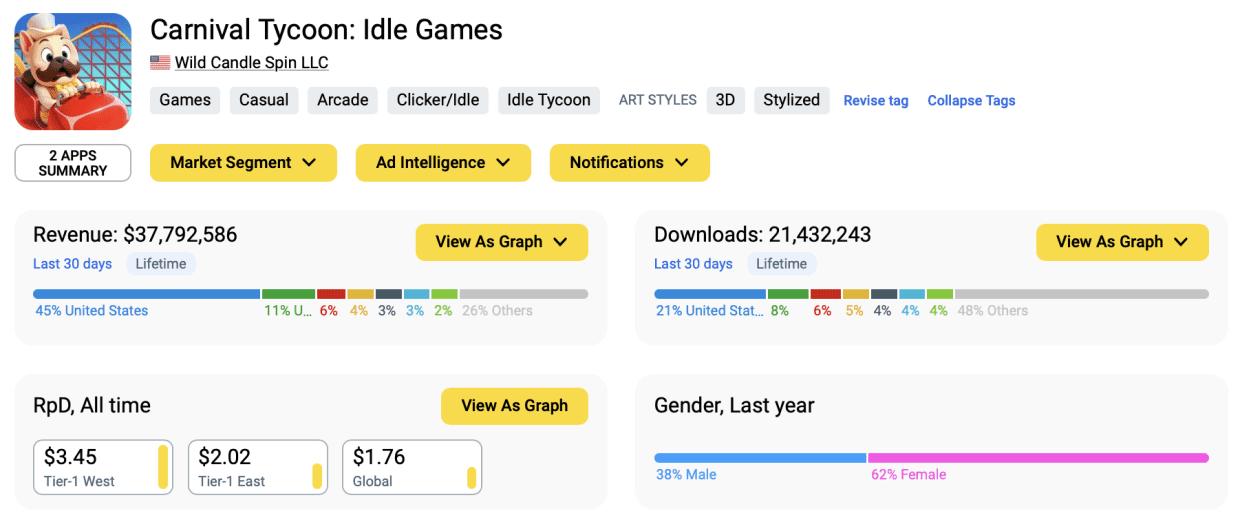Open View As Graph for Revenue
The height and width of the screenshot is (522, 1240).
501,242
